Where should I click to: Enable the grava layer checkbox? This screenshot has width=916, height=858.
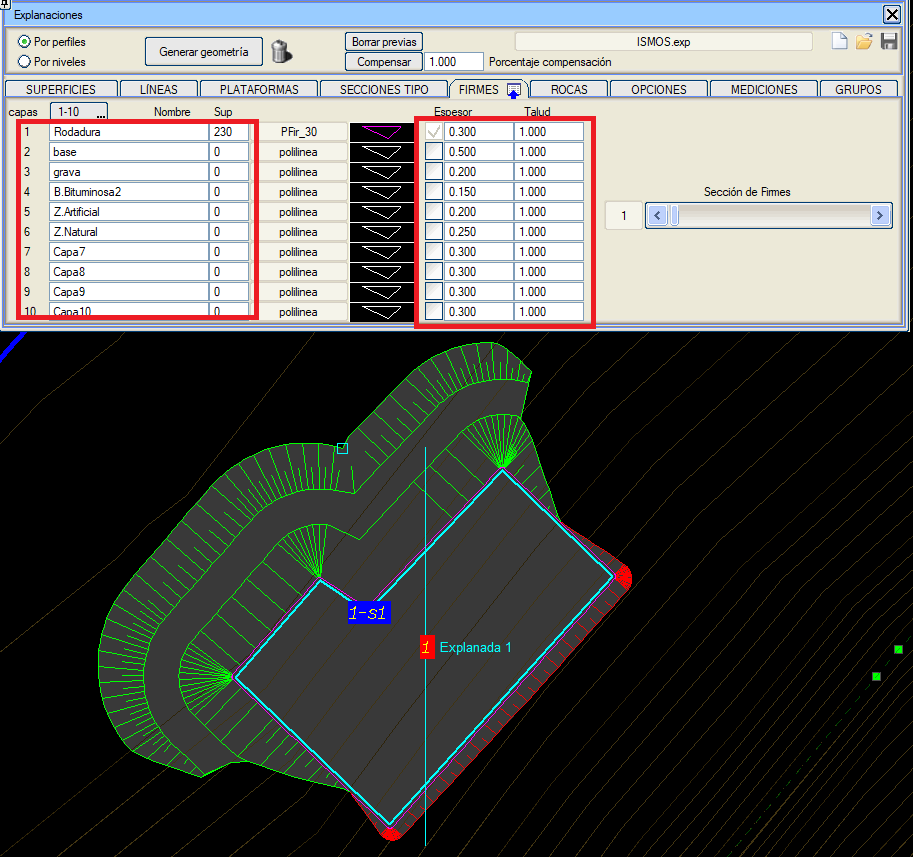(x=433, y=172)
